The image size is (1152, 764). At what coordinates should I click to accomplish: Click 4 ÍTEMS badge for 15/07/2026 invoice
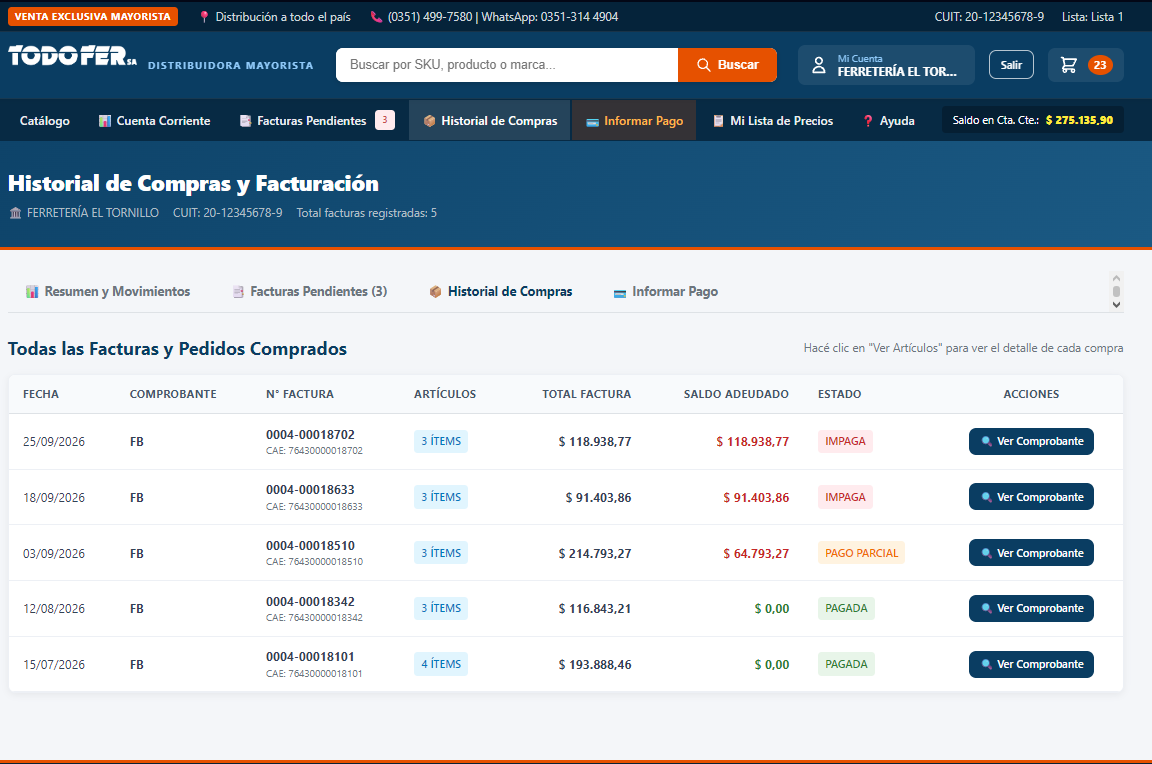(441, 664)
